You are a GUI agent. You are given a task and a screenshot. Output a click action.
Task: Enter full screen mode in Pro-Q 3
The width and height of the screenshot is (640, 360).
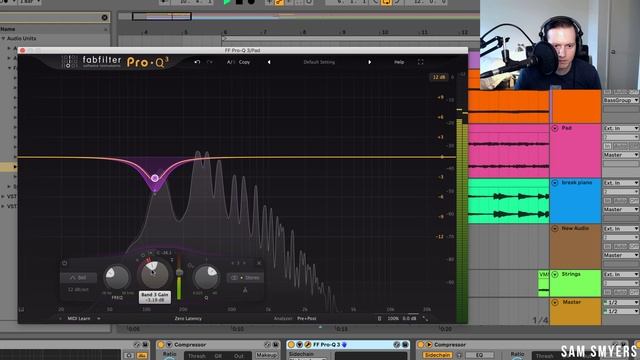coord(420,62)
